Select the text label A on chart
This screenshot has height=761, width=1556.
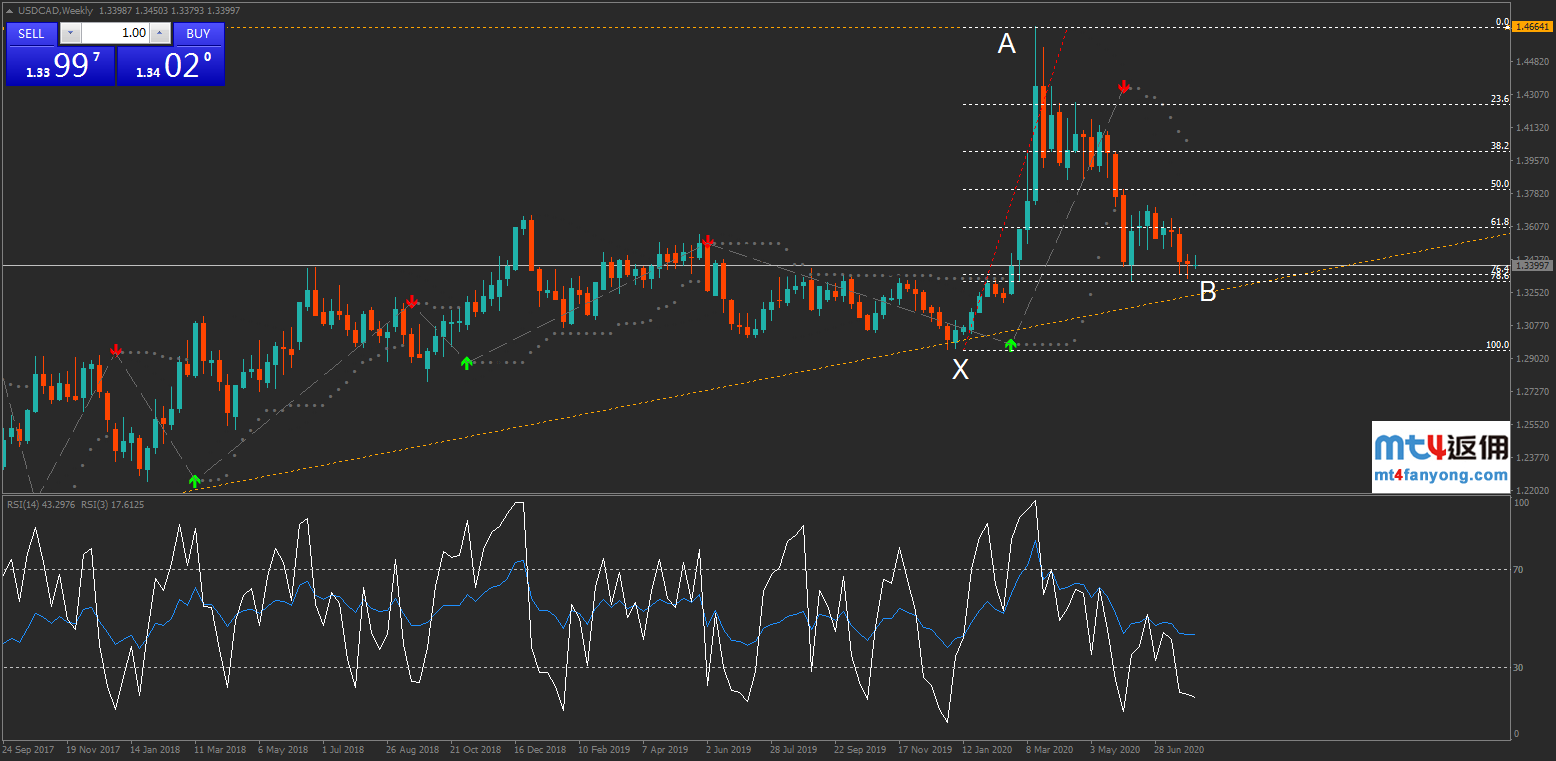click(x=1006, y=44)
